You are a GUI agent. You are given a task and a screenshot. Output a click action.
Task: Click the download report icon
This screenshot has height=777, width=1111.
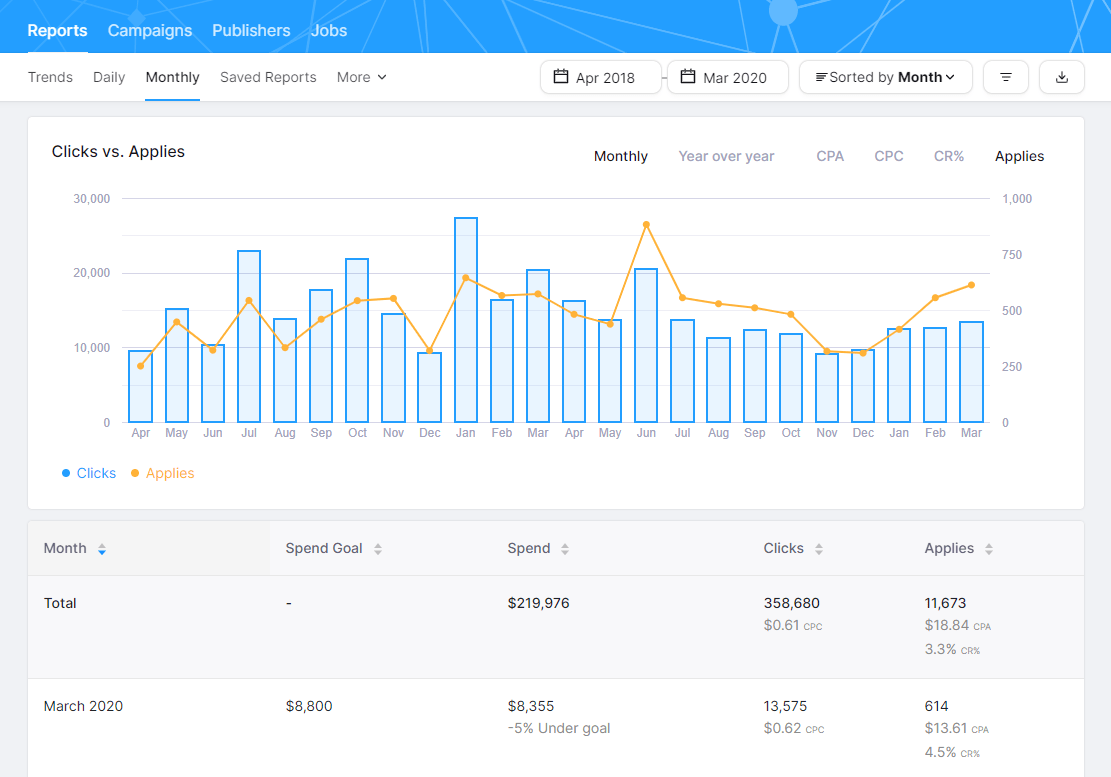1061,77
